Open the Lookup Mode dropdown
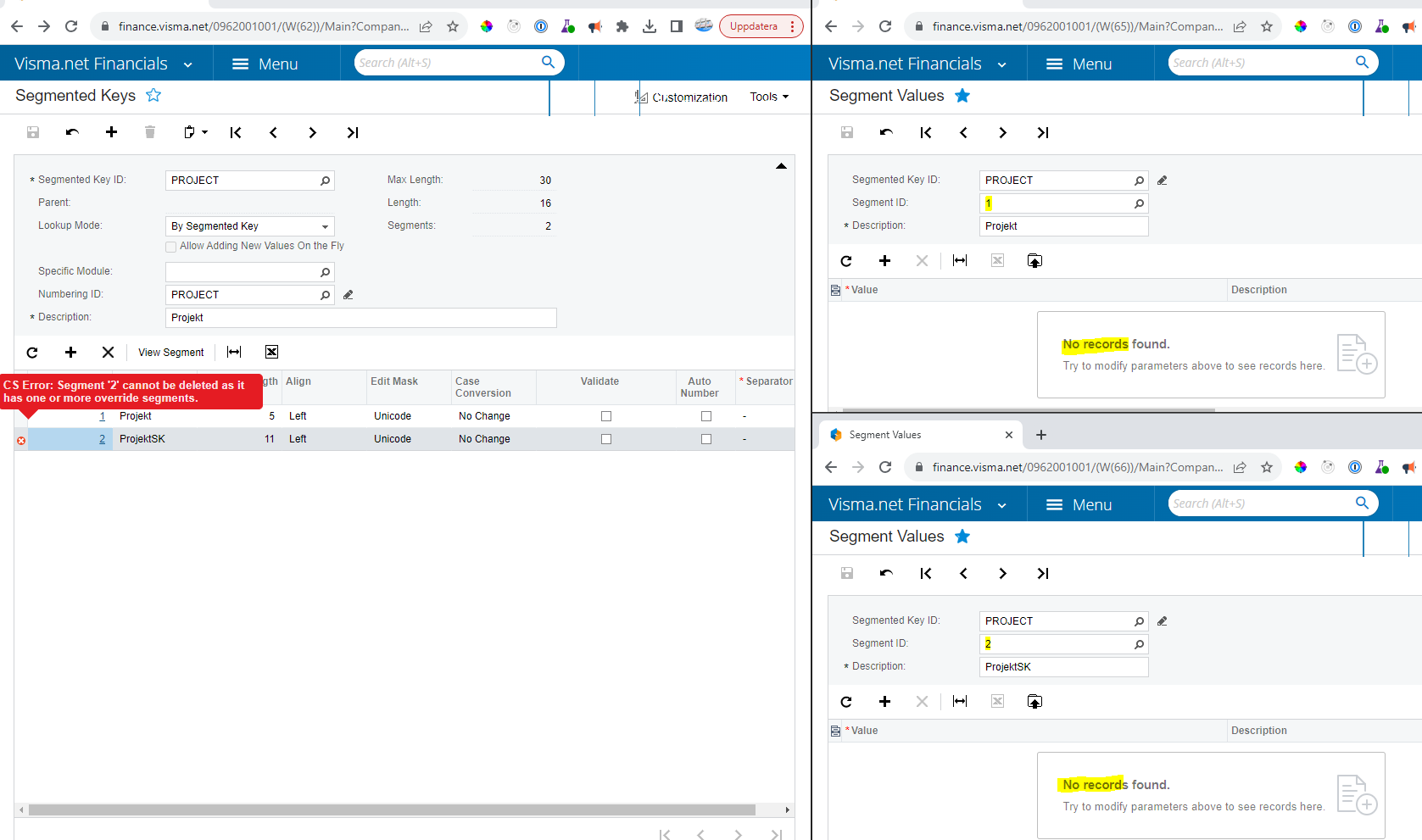The width and height of the screenshot is (1422, 840). coord(325,225)
